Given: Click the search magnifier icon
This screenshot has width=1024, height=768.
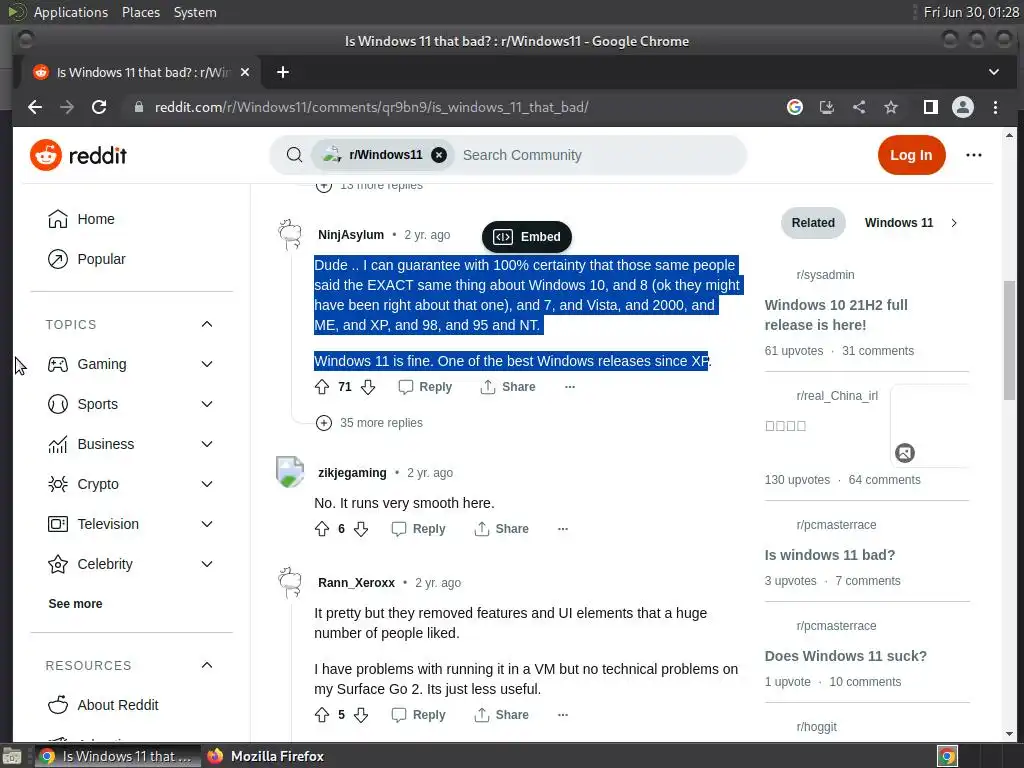Looking at the screenshot, I should click(295, 155).
